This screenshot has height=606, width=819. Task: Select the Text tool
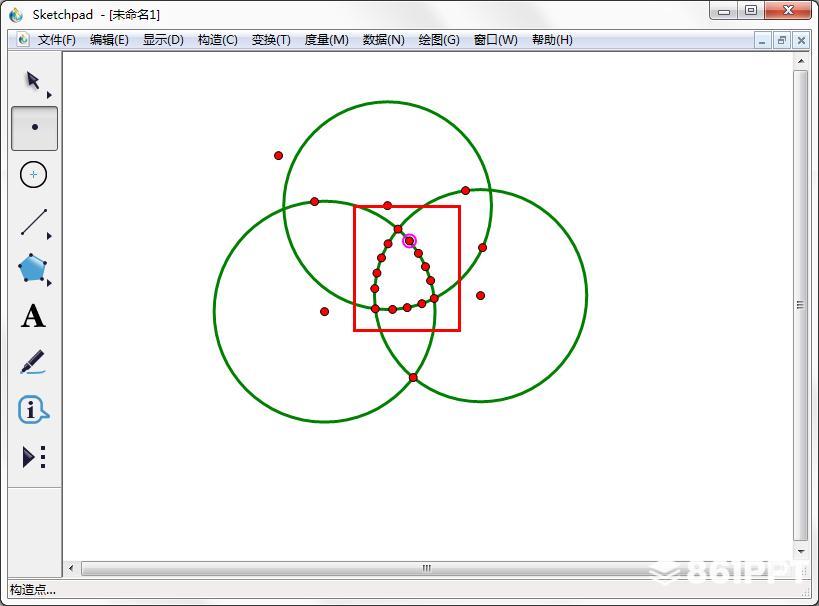33,316
